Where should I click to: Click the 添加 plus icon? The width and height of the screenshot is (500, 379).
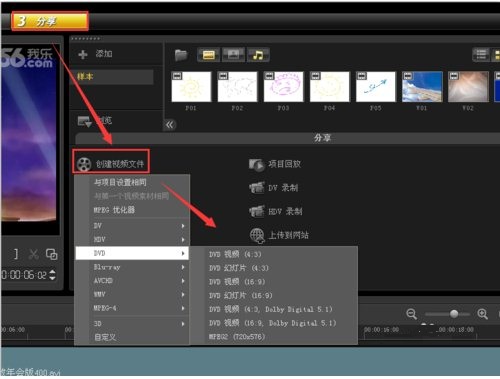pyautogui.click(x=83, y=54)
